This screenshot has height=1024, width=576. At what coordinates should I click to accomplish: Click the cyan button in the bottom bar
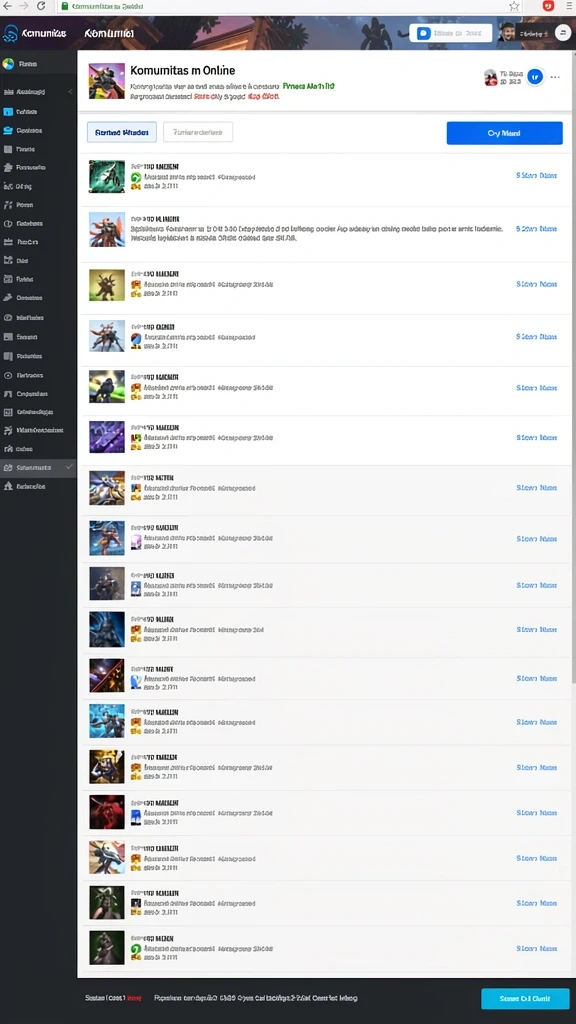coord(525,999)
